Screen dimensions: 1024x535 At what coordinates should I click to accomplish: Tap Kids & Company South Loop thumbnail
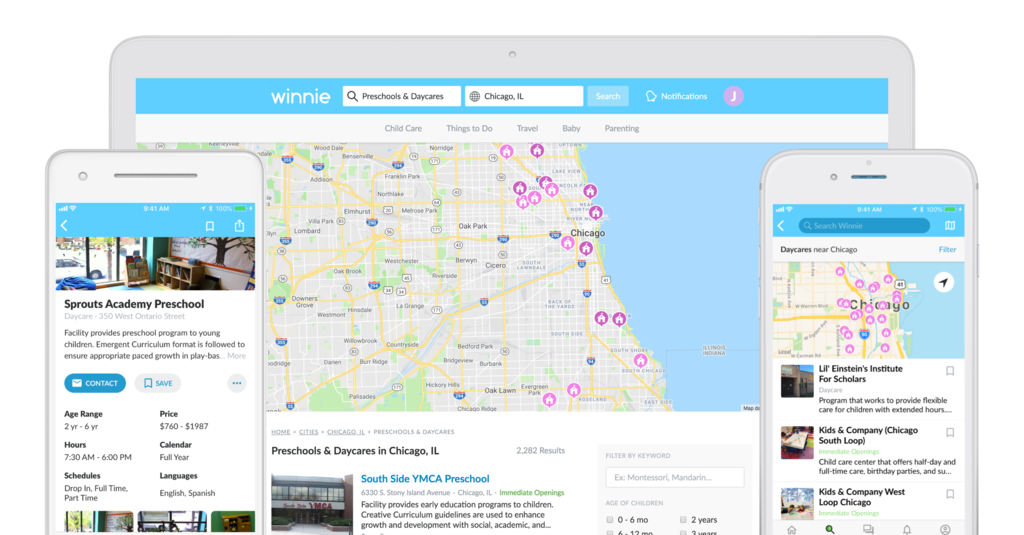coord(797,443)
